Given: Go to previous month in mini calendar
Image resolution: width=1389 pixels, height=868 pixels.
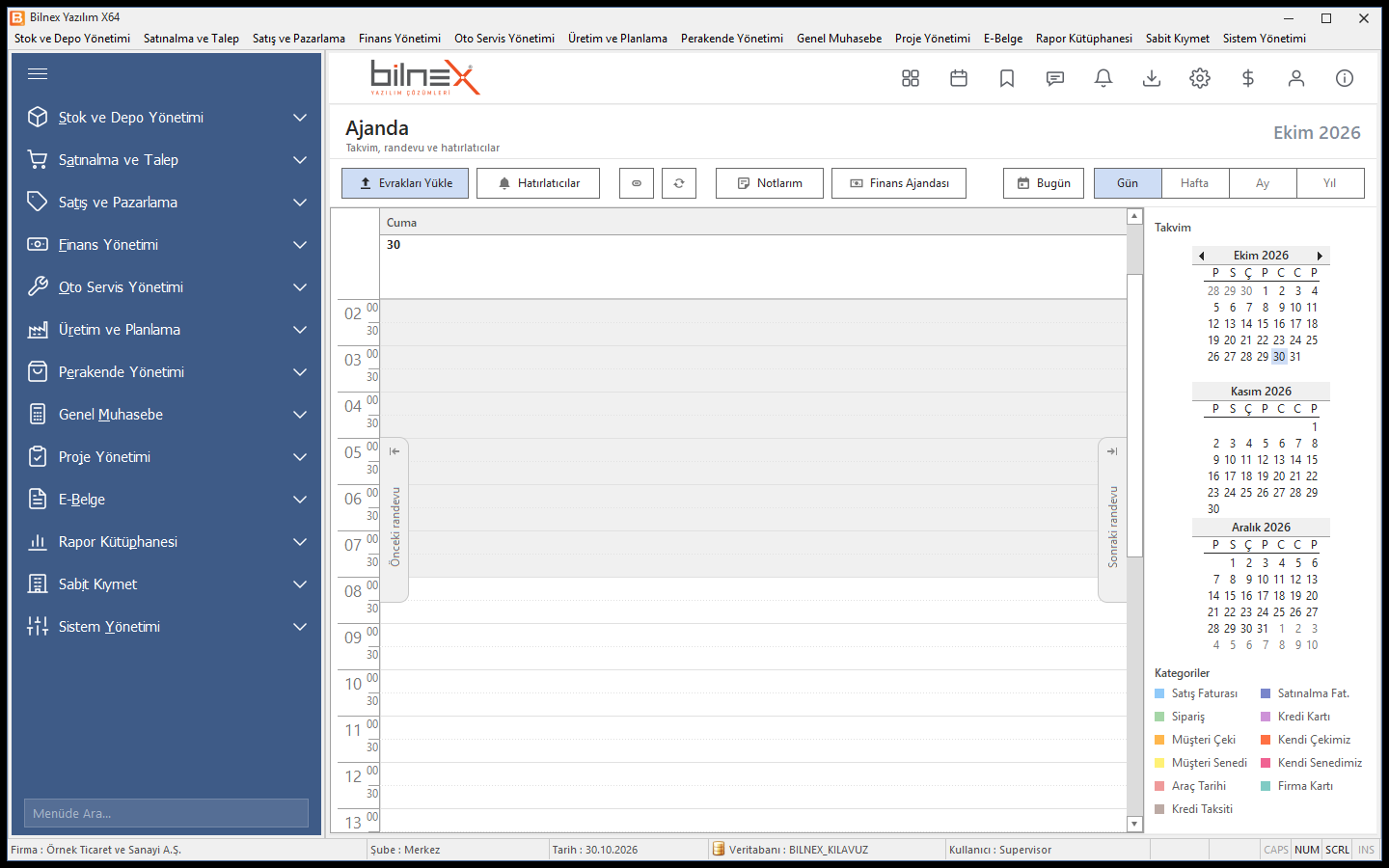Looking at the screenshot, I should (1202, 256).
